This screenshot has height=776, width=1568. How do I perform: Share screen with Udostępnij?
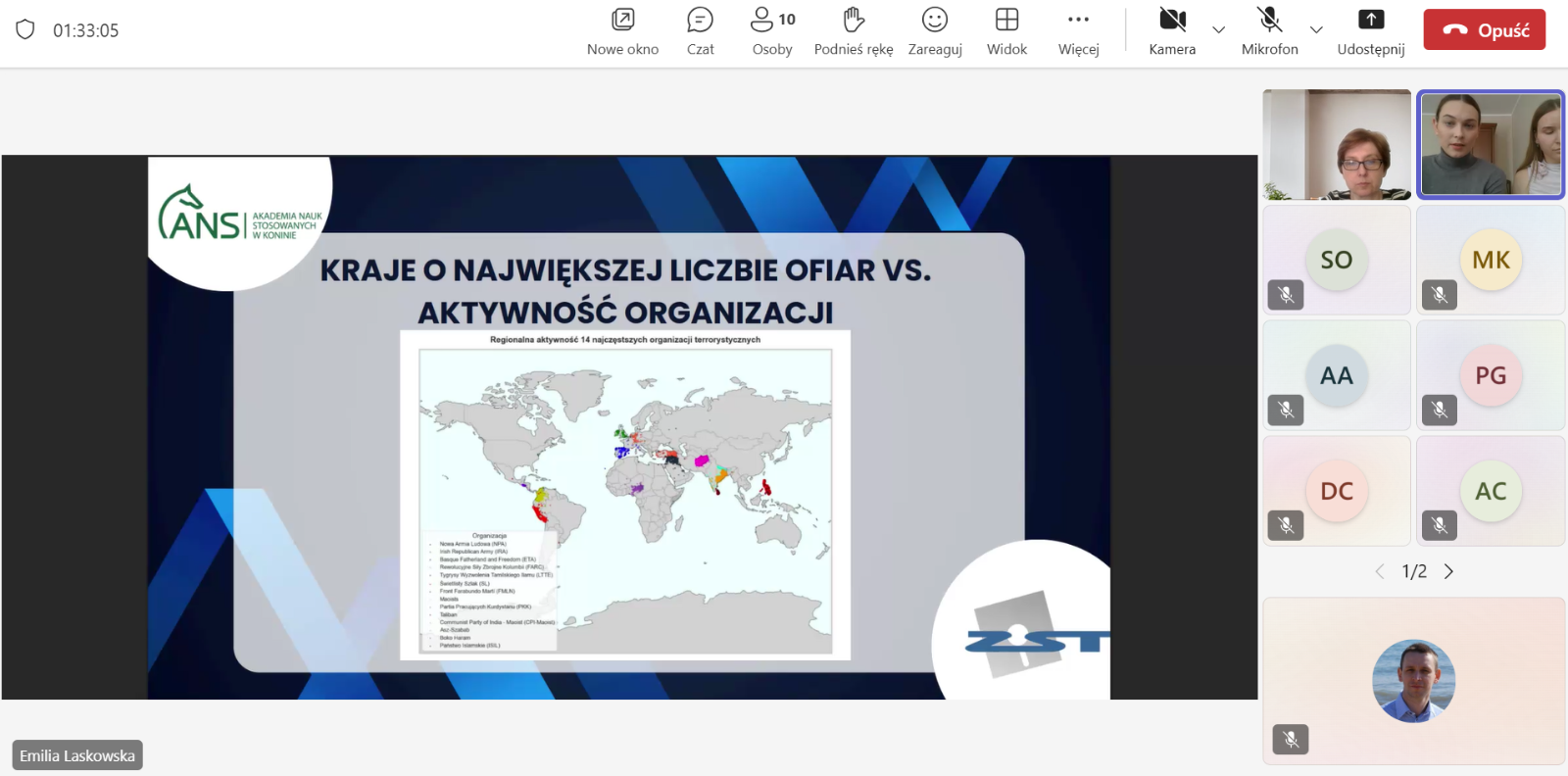[1370, 31]
